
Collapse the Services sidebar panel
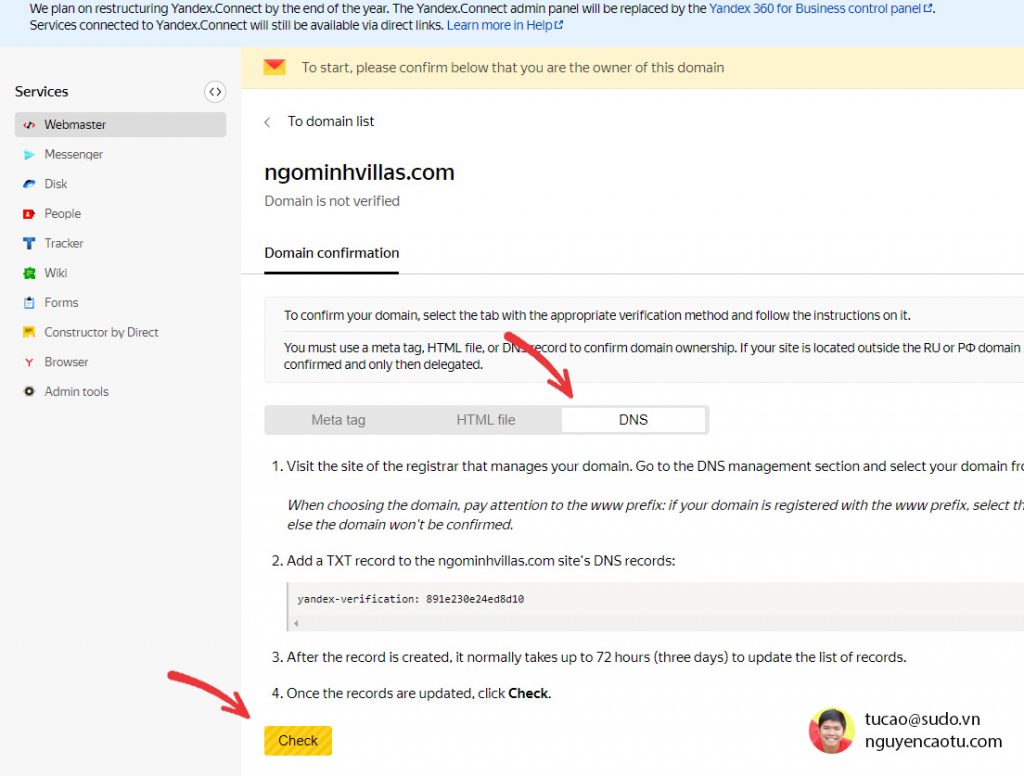[215, 92]
